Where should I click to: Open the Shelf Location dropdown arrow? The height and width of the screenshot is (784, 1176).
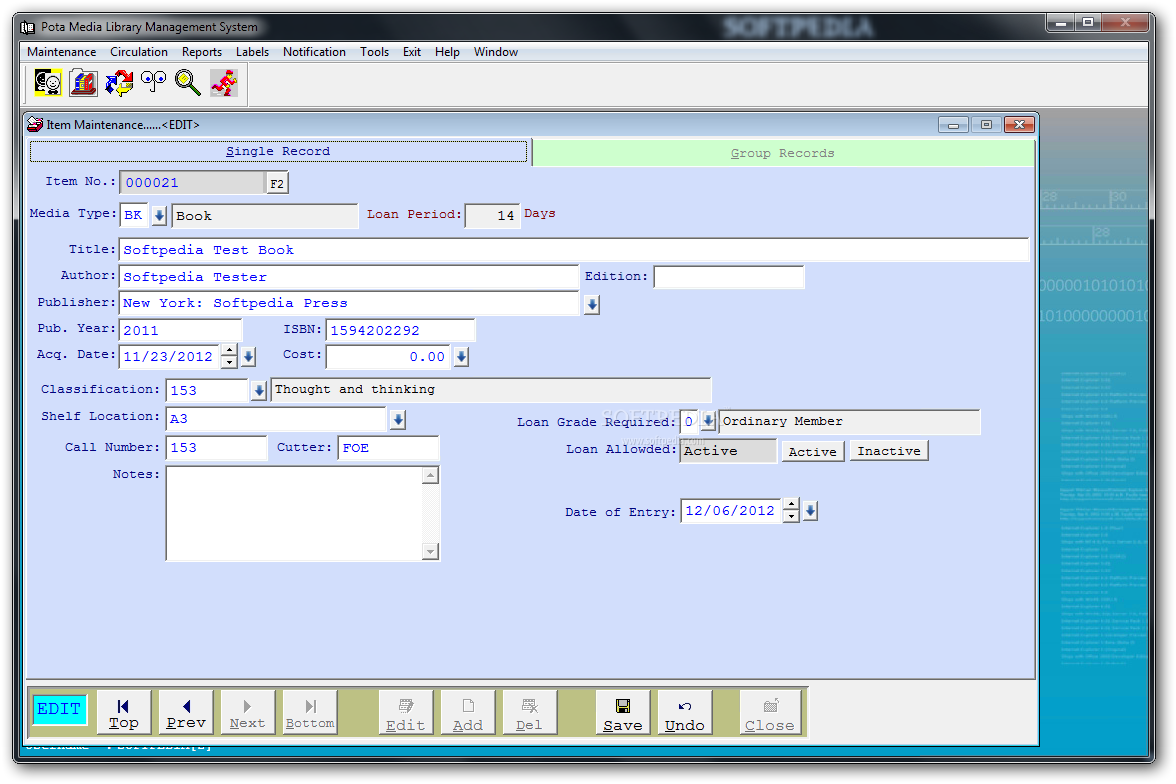398,419
